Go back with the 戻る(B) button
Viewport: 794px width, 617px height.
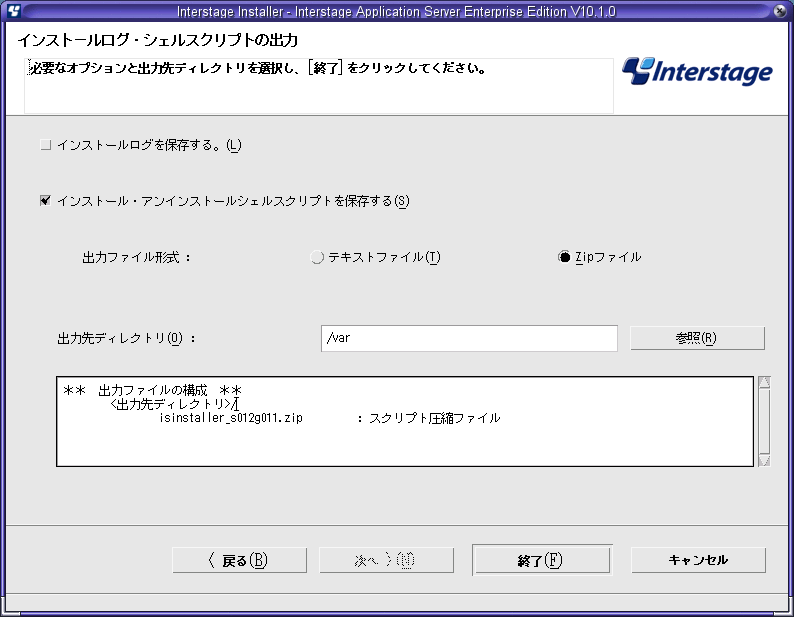tap(239, 560)
